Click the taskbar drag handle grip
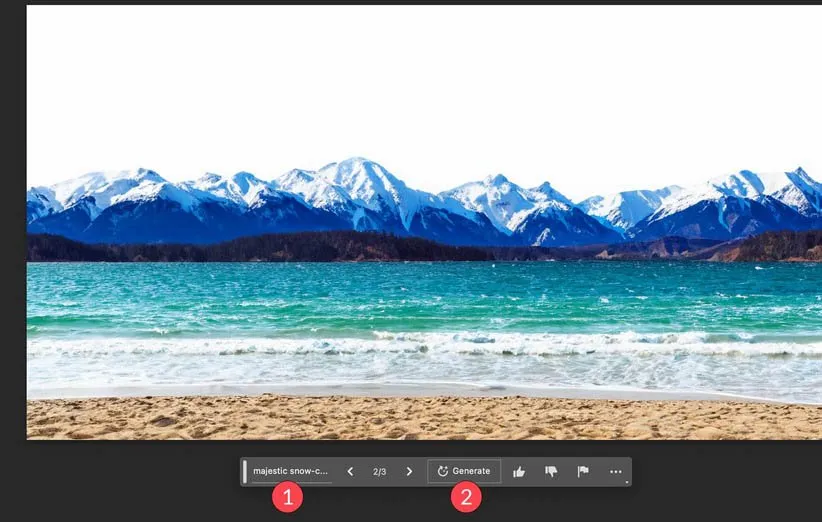Viewport: 822px width, 522px height. tap(245, 471)
